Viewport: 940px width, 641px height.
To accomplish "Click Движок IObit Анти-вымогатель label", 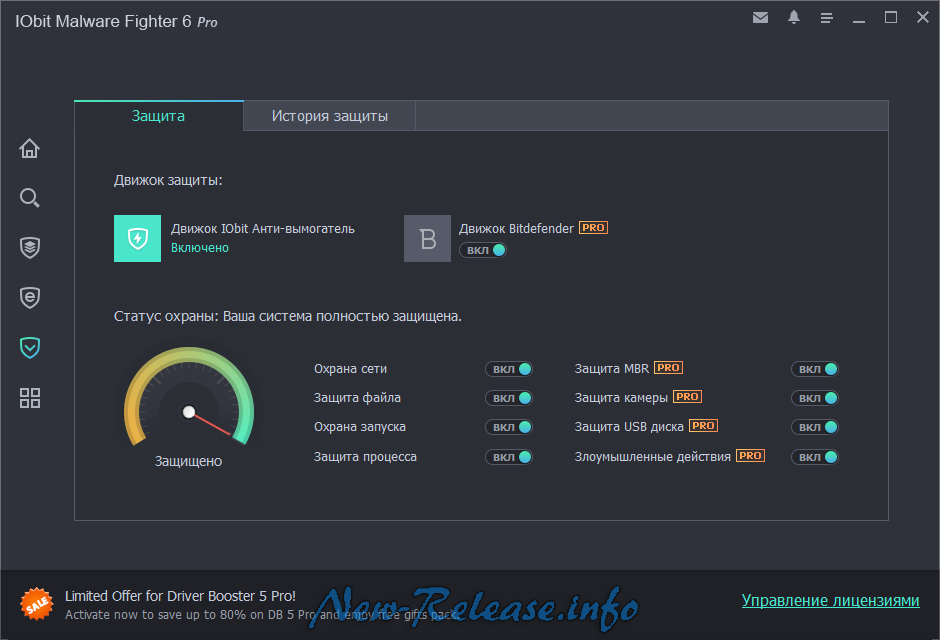I will point(263,228).
